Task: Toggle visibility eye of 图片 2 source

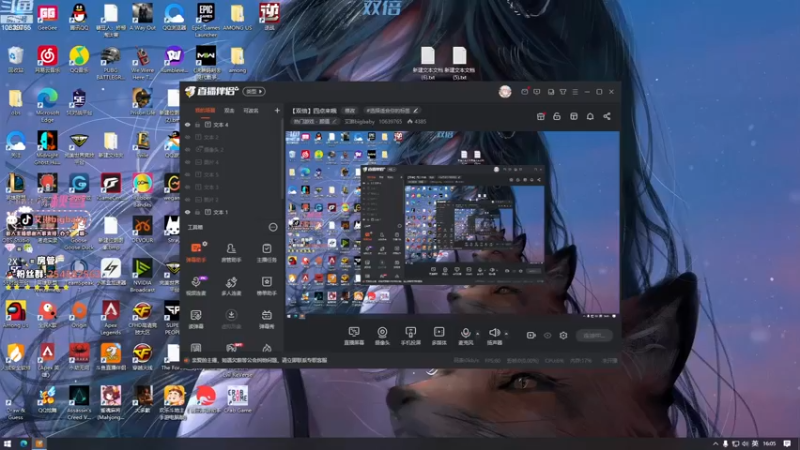Action: pyautogui.click(x=188, y=199)
